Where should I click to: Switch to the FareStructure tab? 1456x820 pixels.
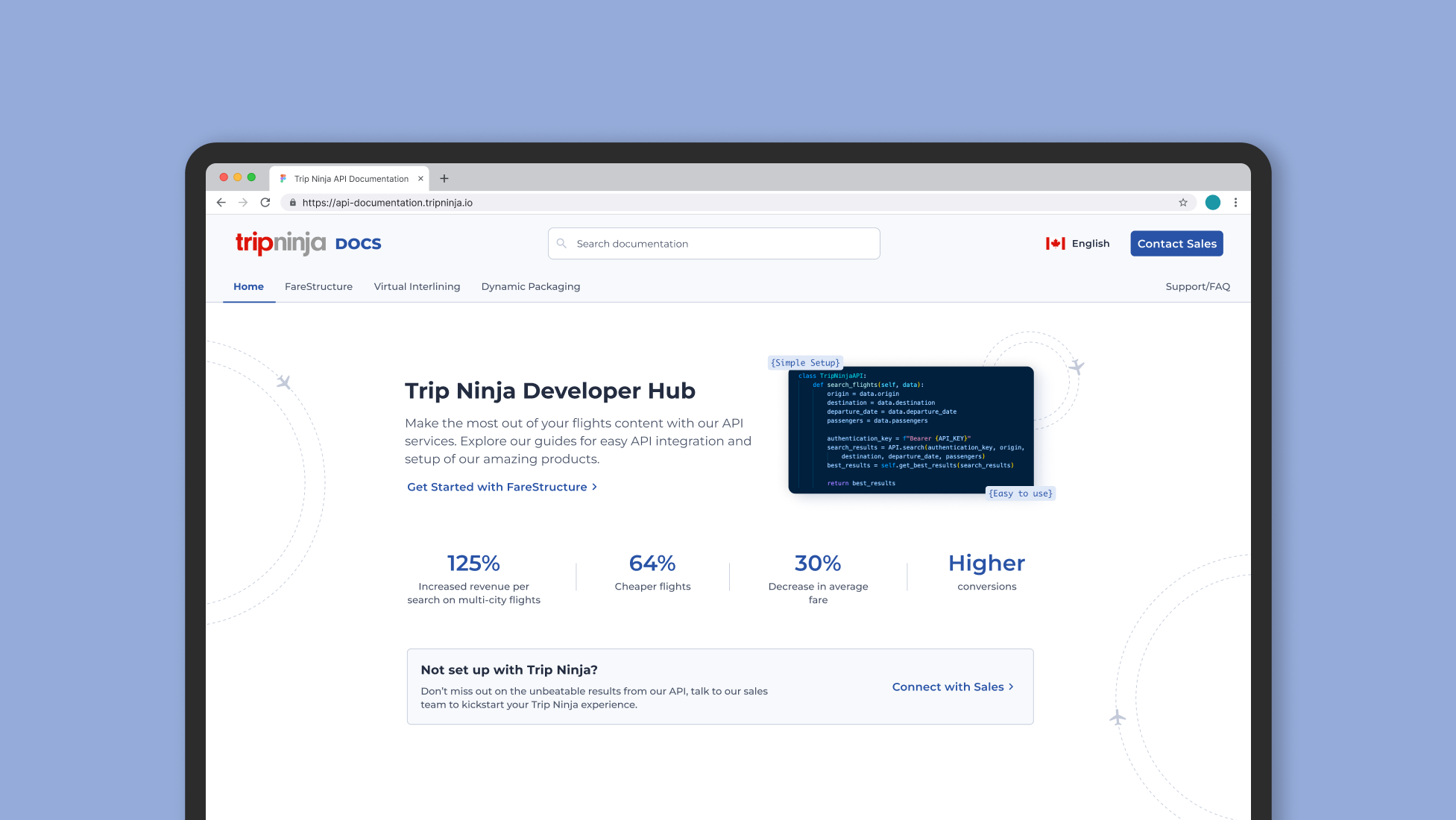pyautogui.click(x=318, y=287)
